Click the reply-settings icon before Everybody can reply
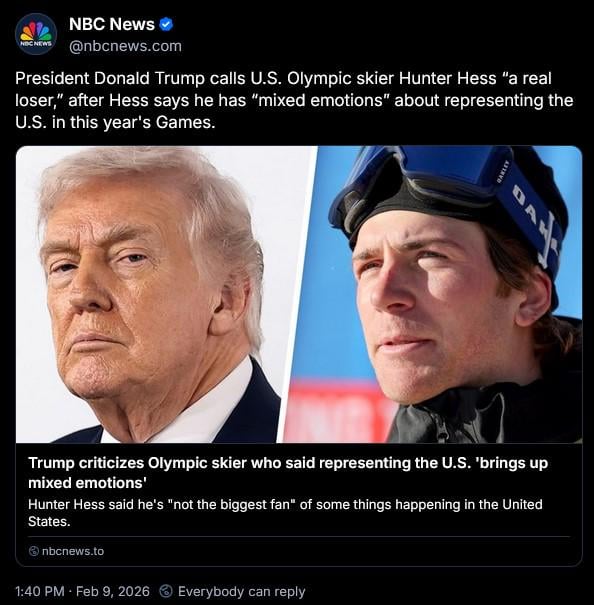594x605 pixels. (166, 591)
